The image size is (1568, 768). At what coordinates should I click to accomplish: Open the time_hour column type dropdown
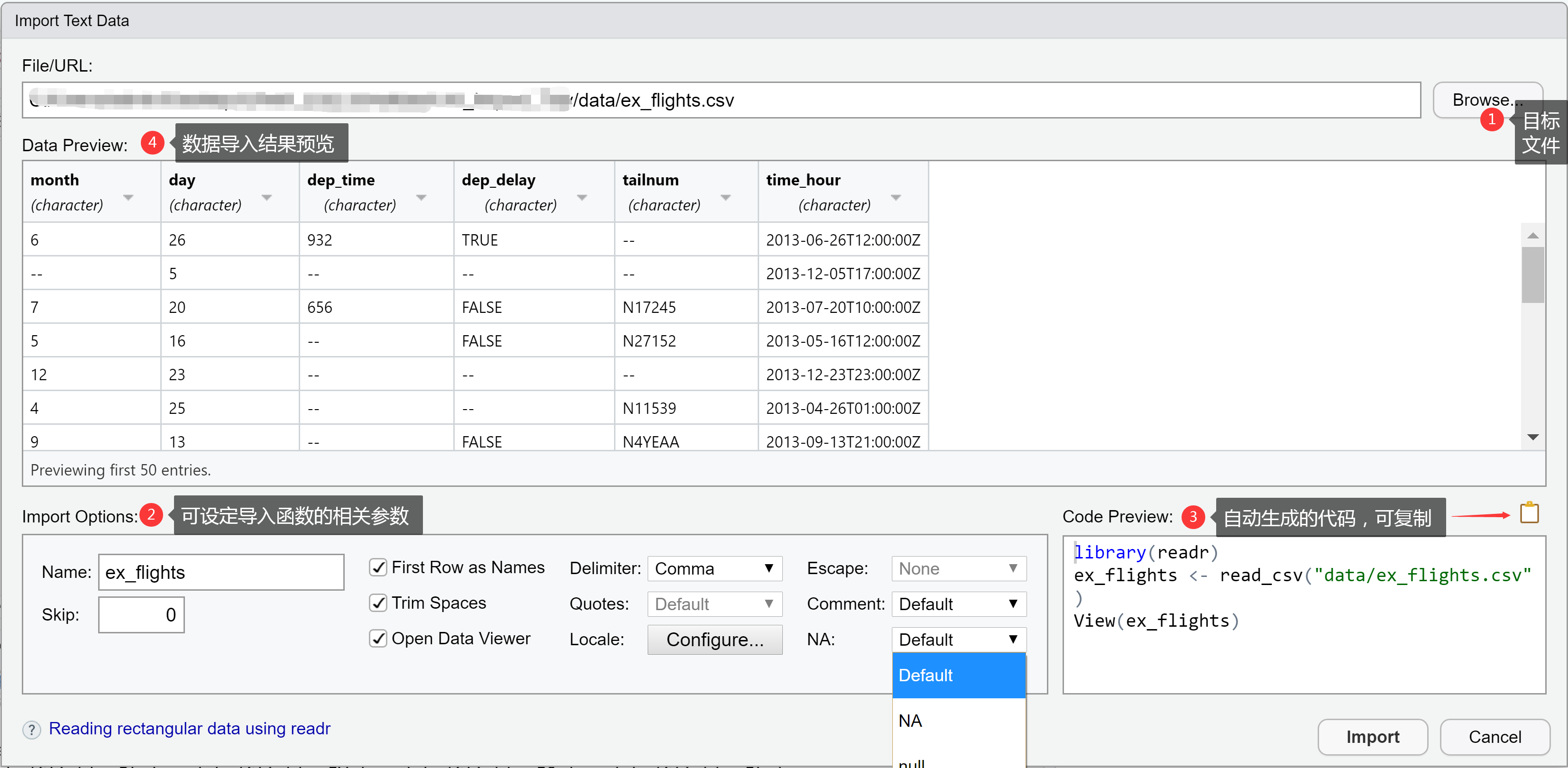[x=895, y=198]
